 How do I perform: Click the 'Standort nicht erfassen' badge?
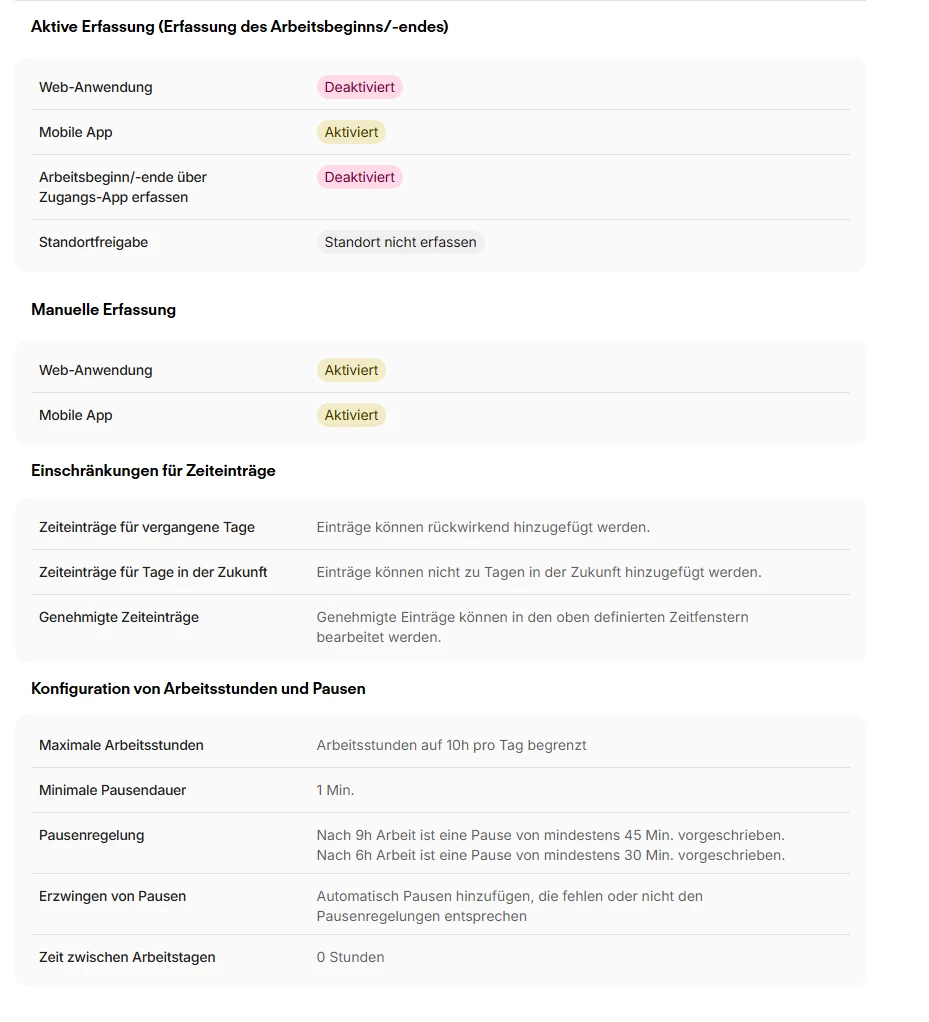point(400,242)
